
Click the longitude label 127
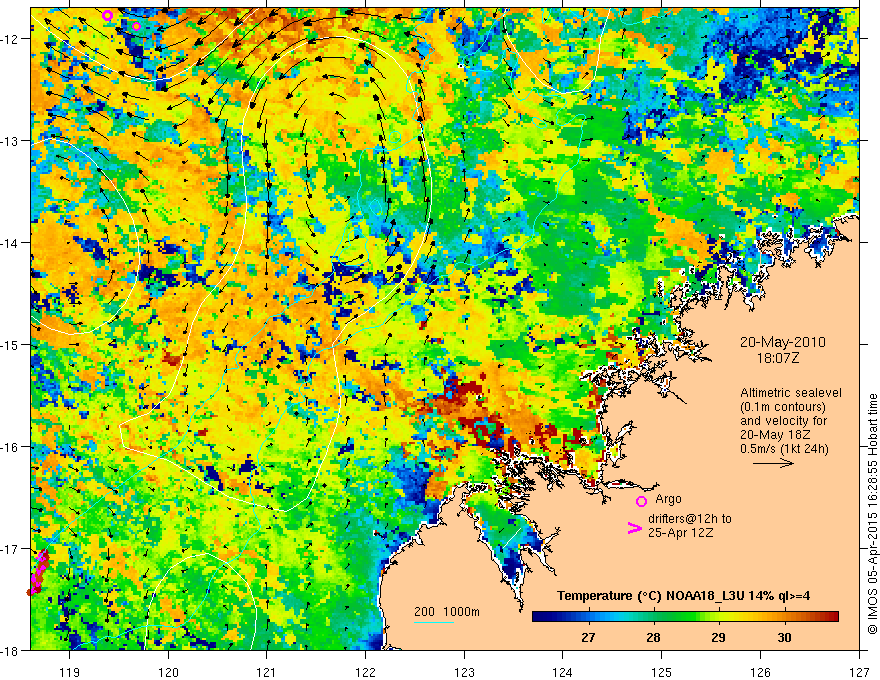pos(859,672)
